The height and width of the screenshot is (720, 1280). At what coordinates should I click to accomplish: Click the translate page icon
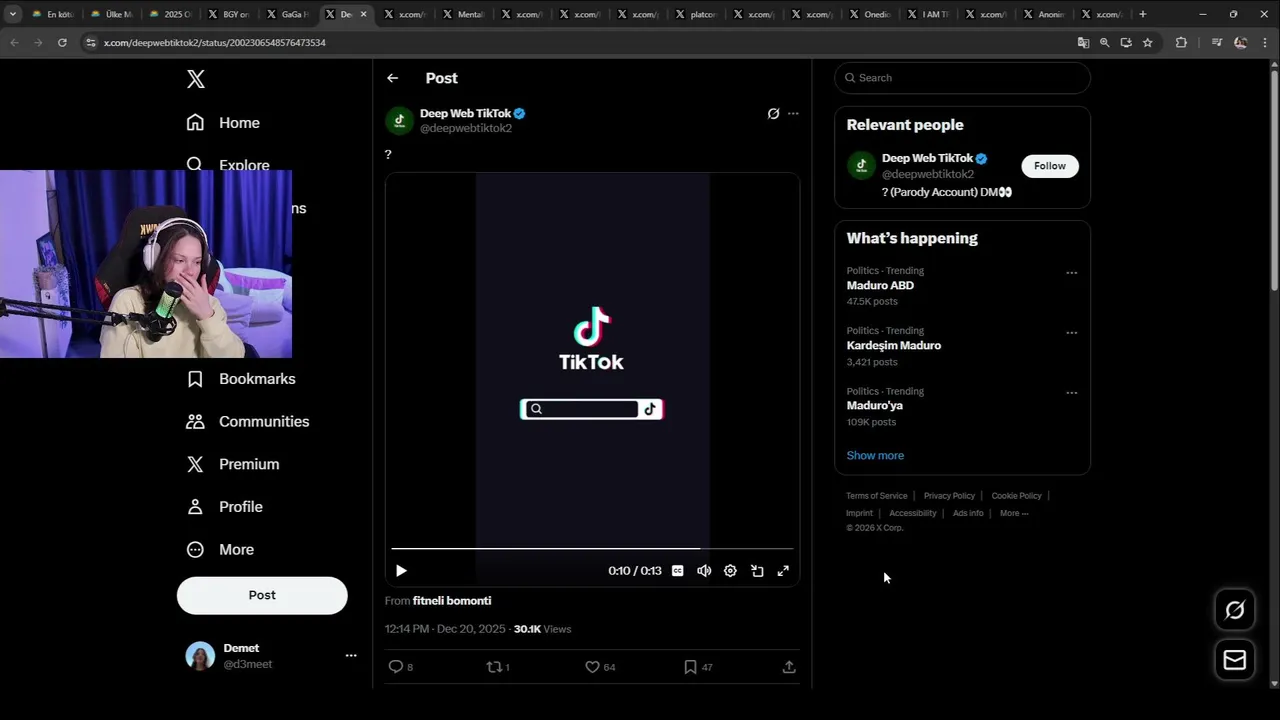click(x=1083, y=43)
